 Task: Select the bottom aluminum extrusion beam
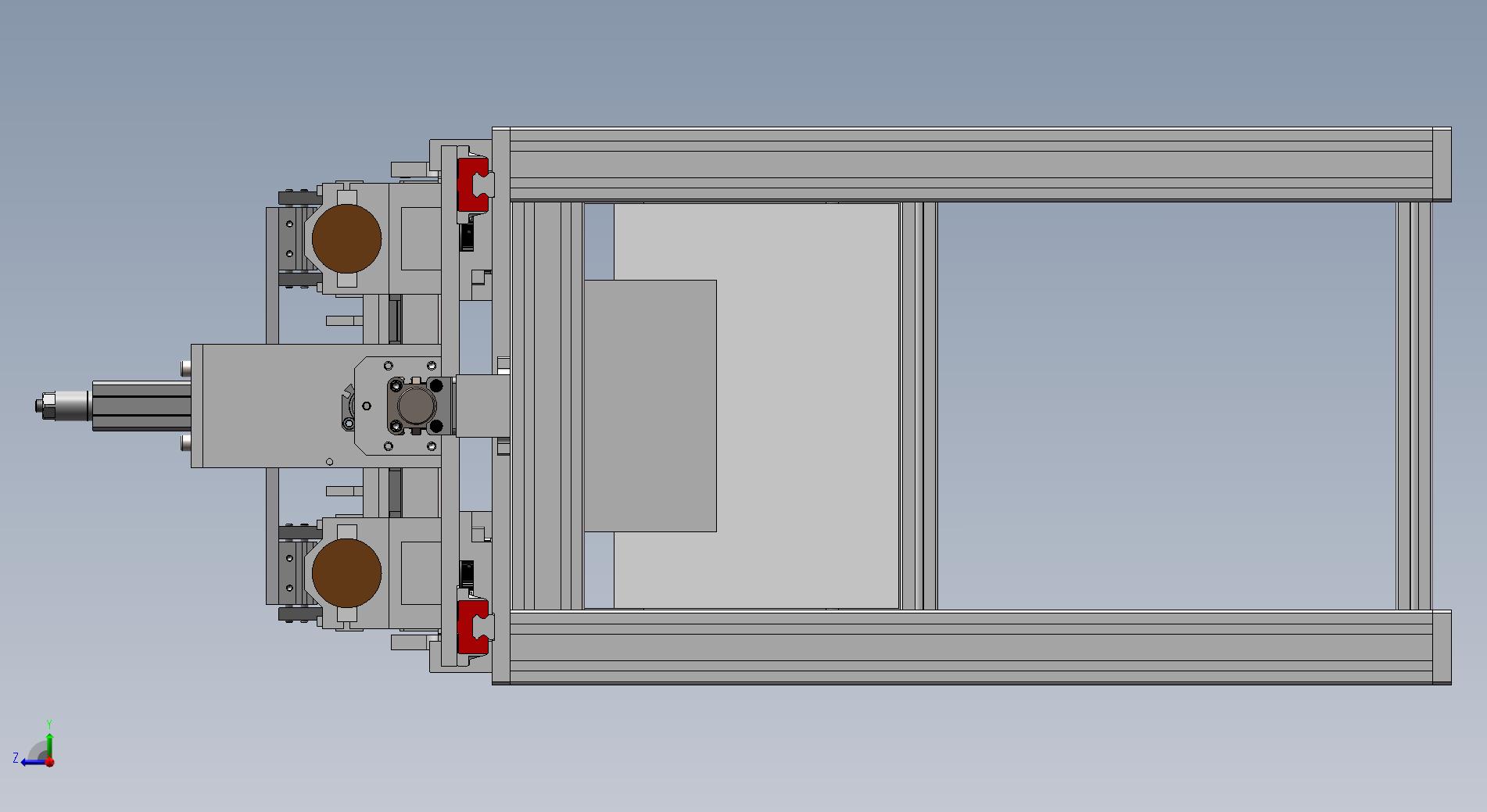coord(972,648)
